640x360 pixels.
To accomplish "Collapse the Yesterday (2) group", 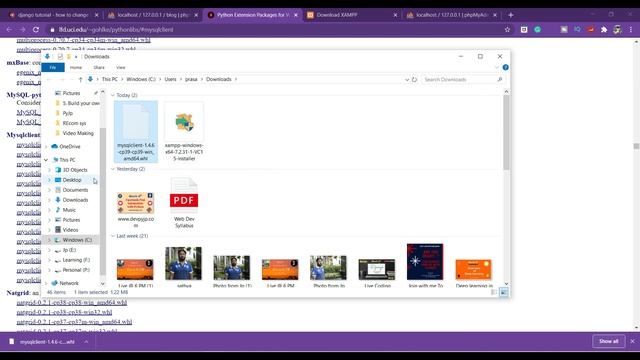I will point(113,169).
